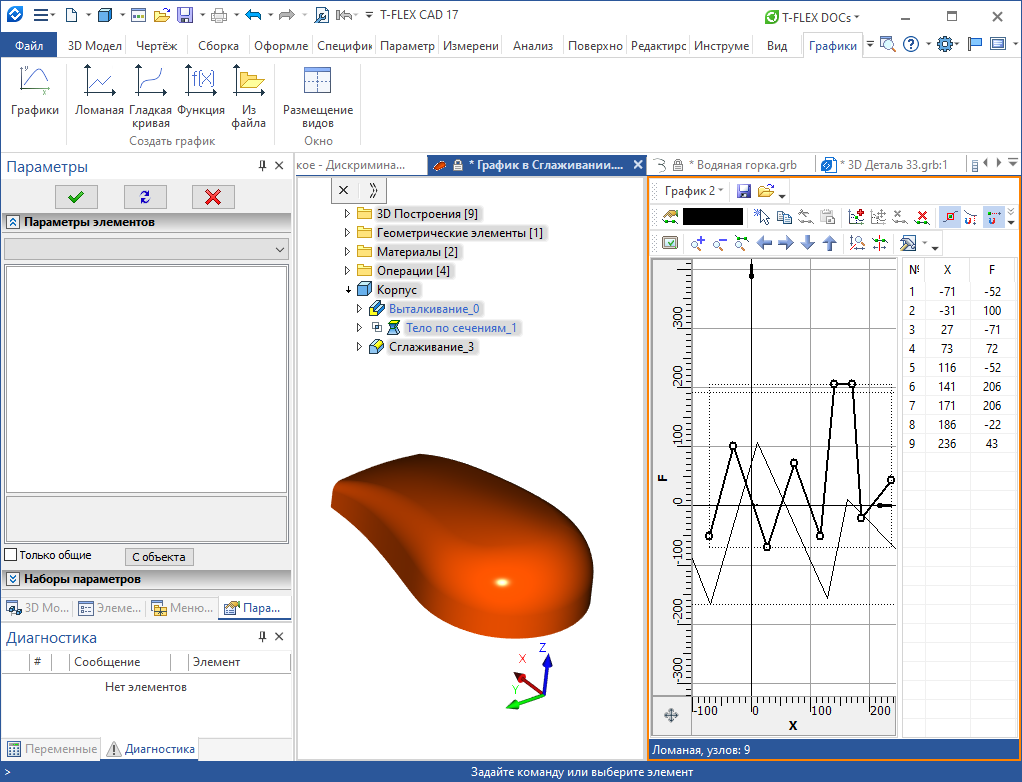
Task: Switch to the Переменные panel tab
Action: [47, 748]
